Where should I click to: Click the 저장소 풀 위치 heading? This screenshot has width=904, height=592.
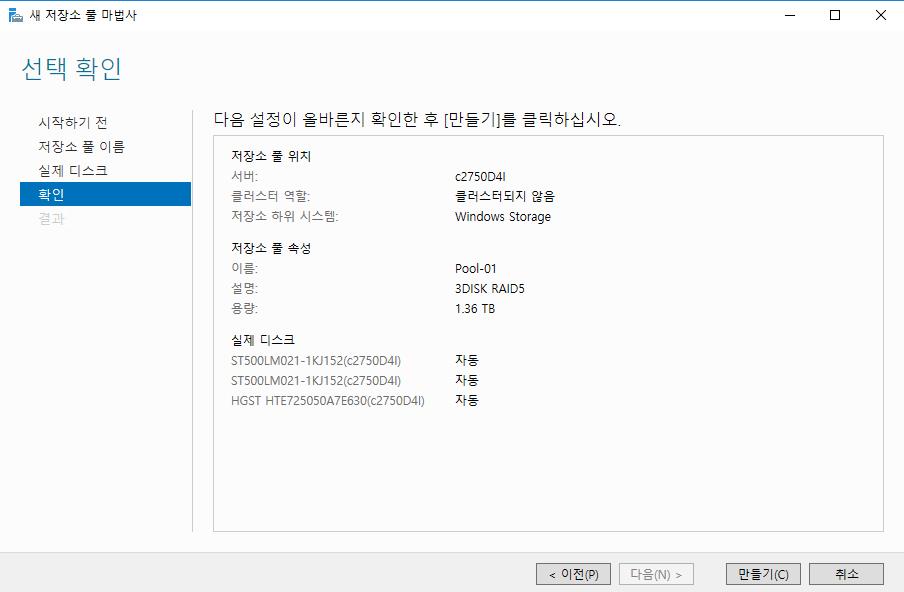click(271, 156)
